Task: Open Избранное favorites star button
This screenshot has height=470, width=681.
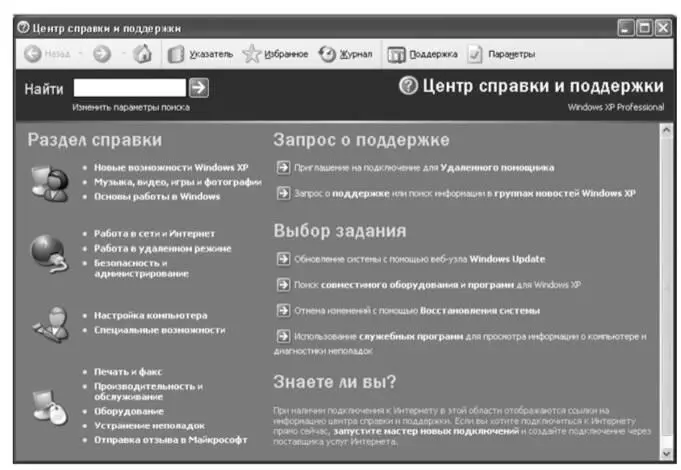Action: [275, 54]
